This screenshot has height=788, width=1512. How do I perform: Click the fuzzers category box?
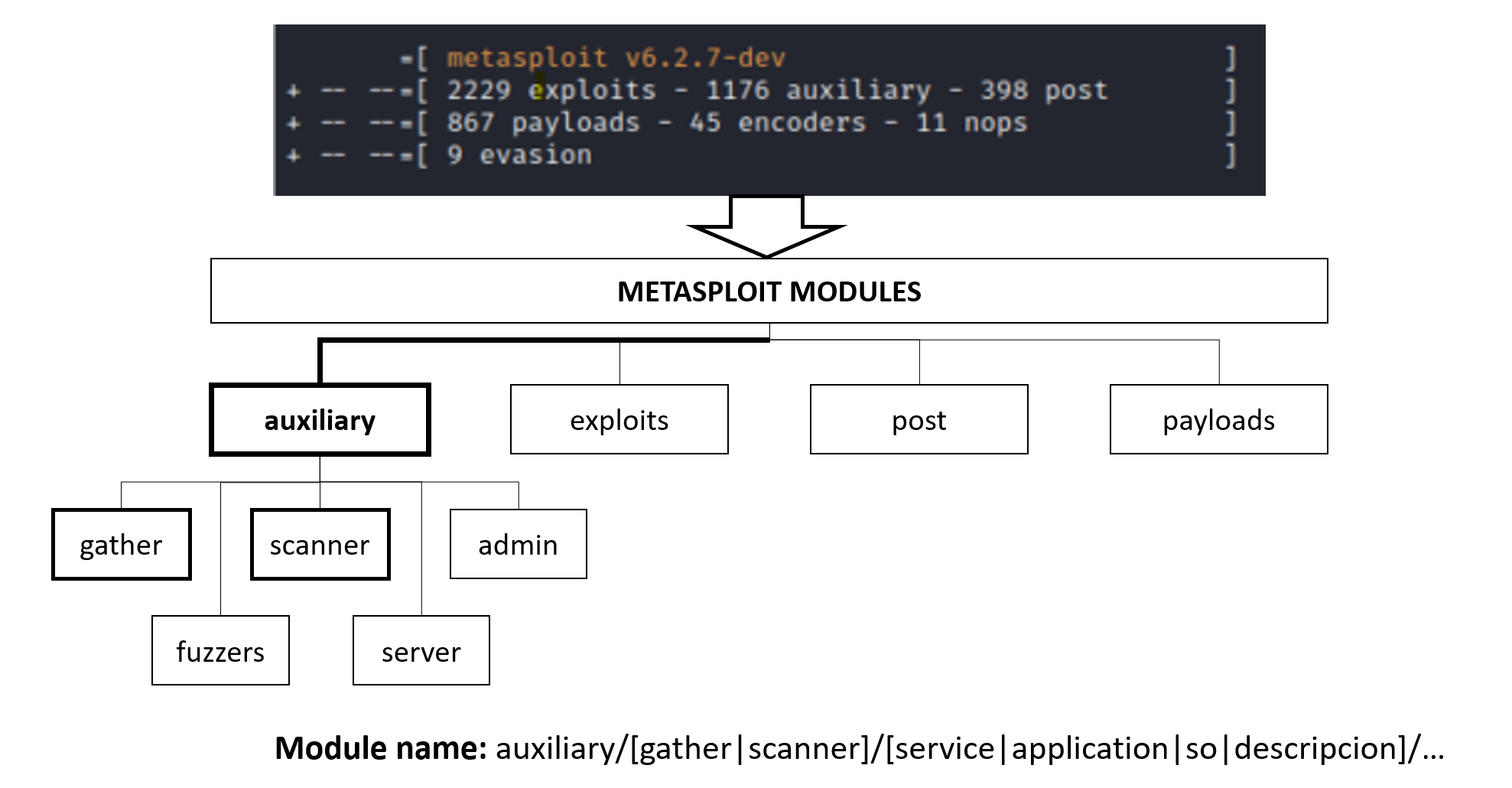point(219,651)
